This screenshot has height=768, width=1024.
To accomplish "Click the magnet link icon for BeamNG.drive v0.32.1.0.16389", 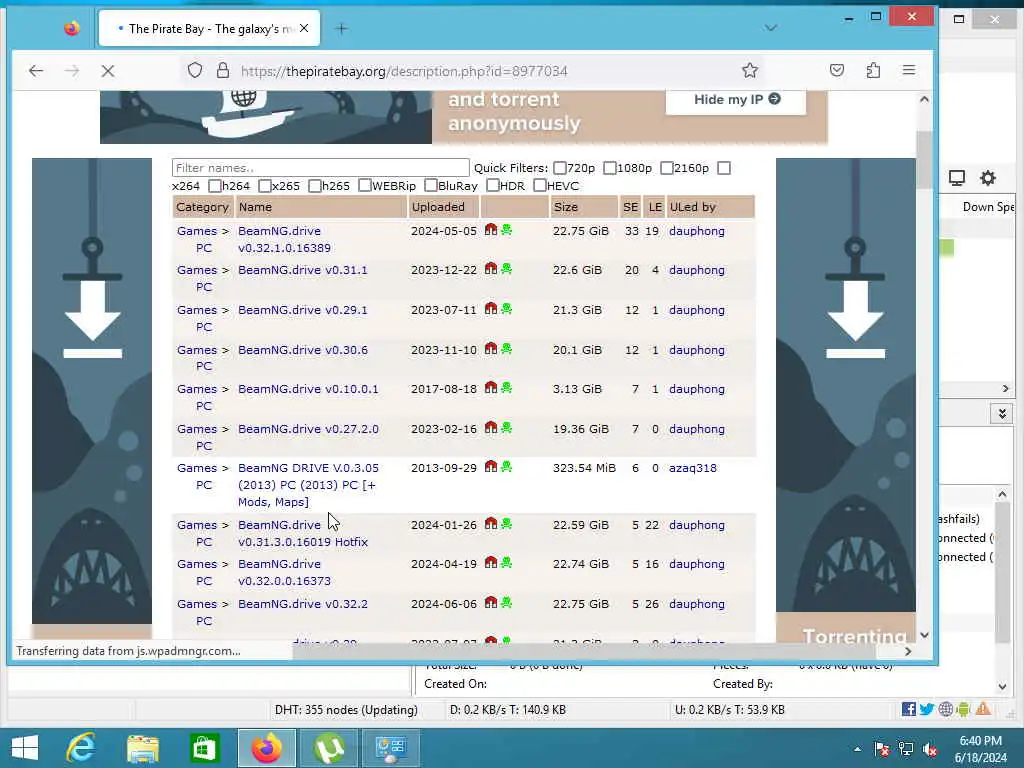I will point(491,230).
